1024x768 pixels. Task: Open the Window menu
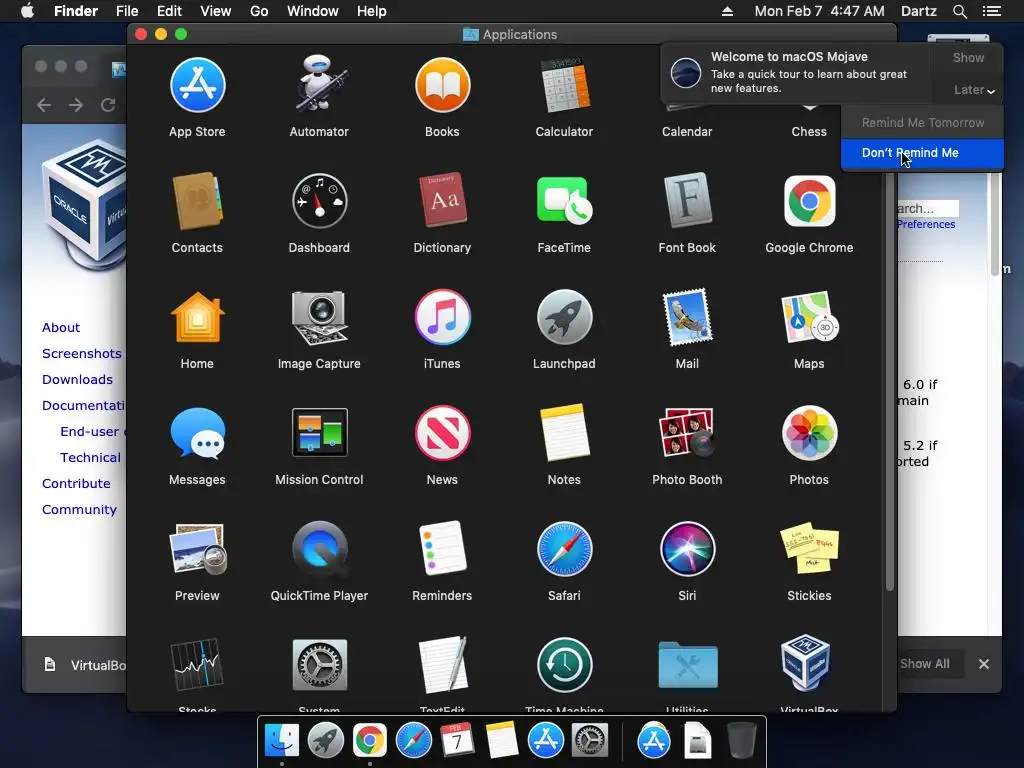point(313,11)
